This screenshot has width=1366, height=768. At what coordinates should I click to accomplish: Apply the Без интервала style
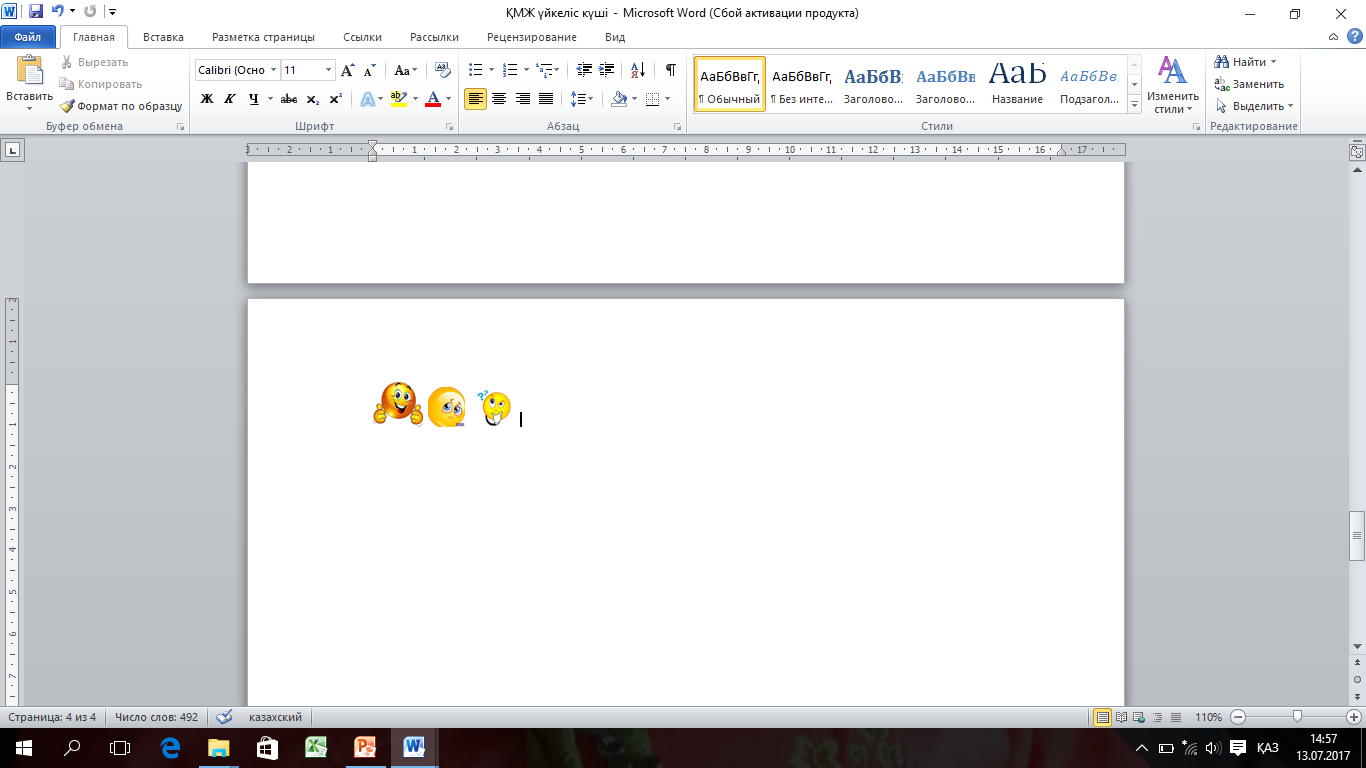pyautogui.click(x=802, y=84)
